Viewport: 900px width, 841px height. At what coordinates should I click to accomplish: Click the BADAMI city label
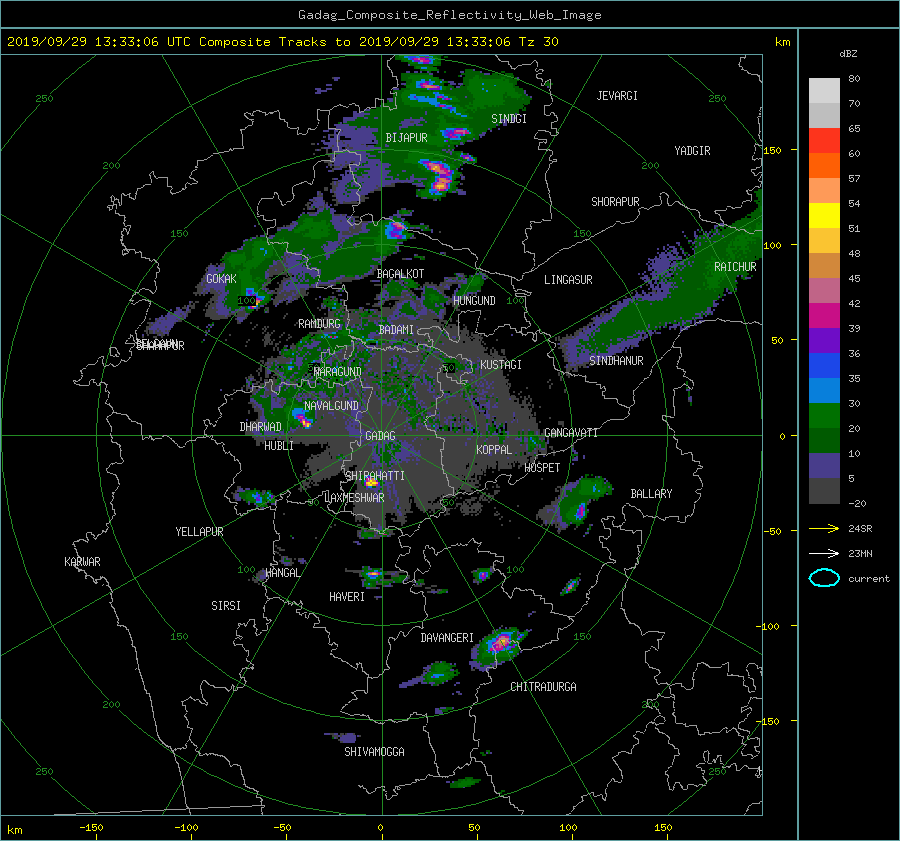pyautogui.click(x=396, y=330)
